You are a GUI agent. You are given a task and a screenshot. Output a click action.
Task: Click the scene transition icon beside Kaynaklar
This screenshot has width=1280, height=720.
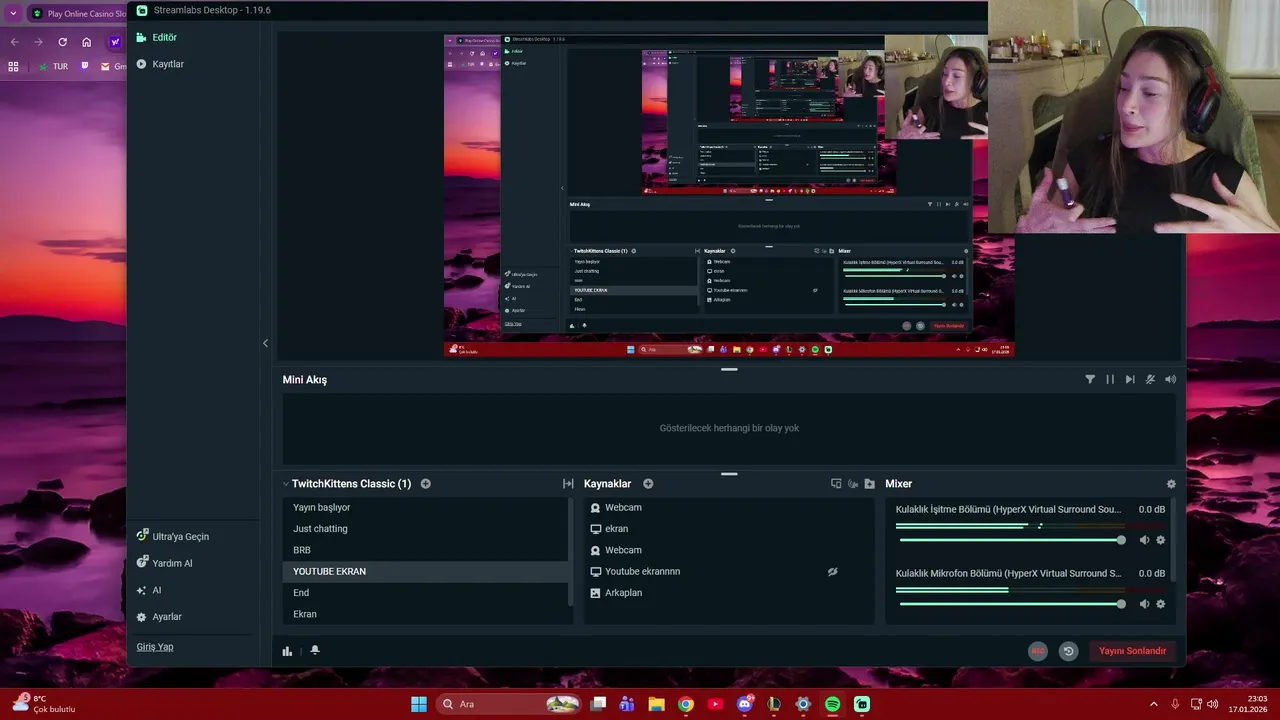pyautogui.click(x=568, y=483)
